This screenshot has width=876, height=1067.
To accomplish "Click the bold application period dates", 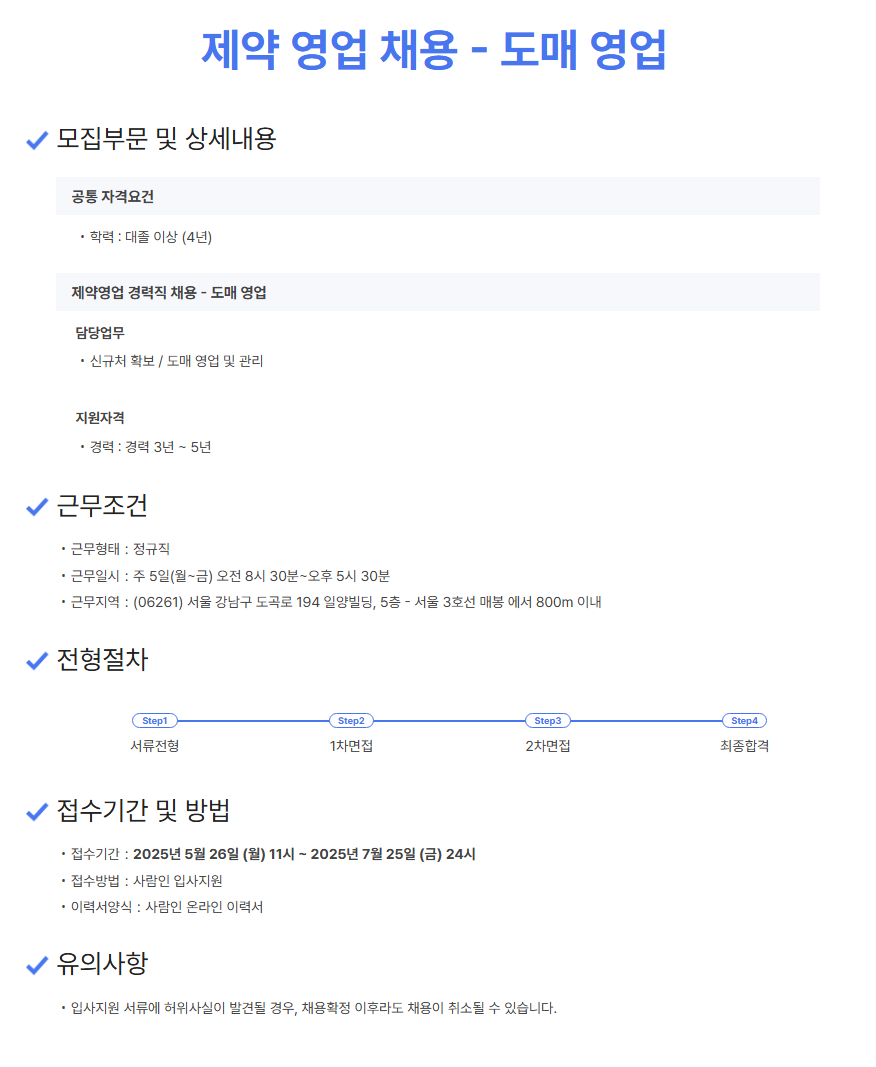I will pos(304,854).
